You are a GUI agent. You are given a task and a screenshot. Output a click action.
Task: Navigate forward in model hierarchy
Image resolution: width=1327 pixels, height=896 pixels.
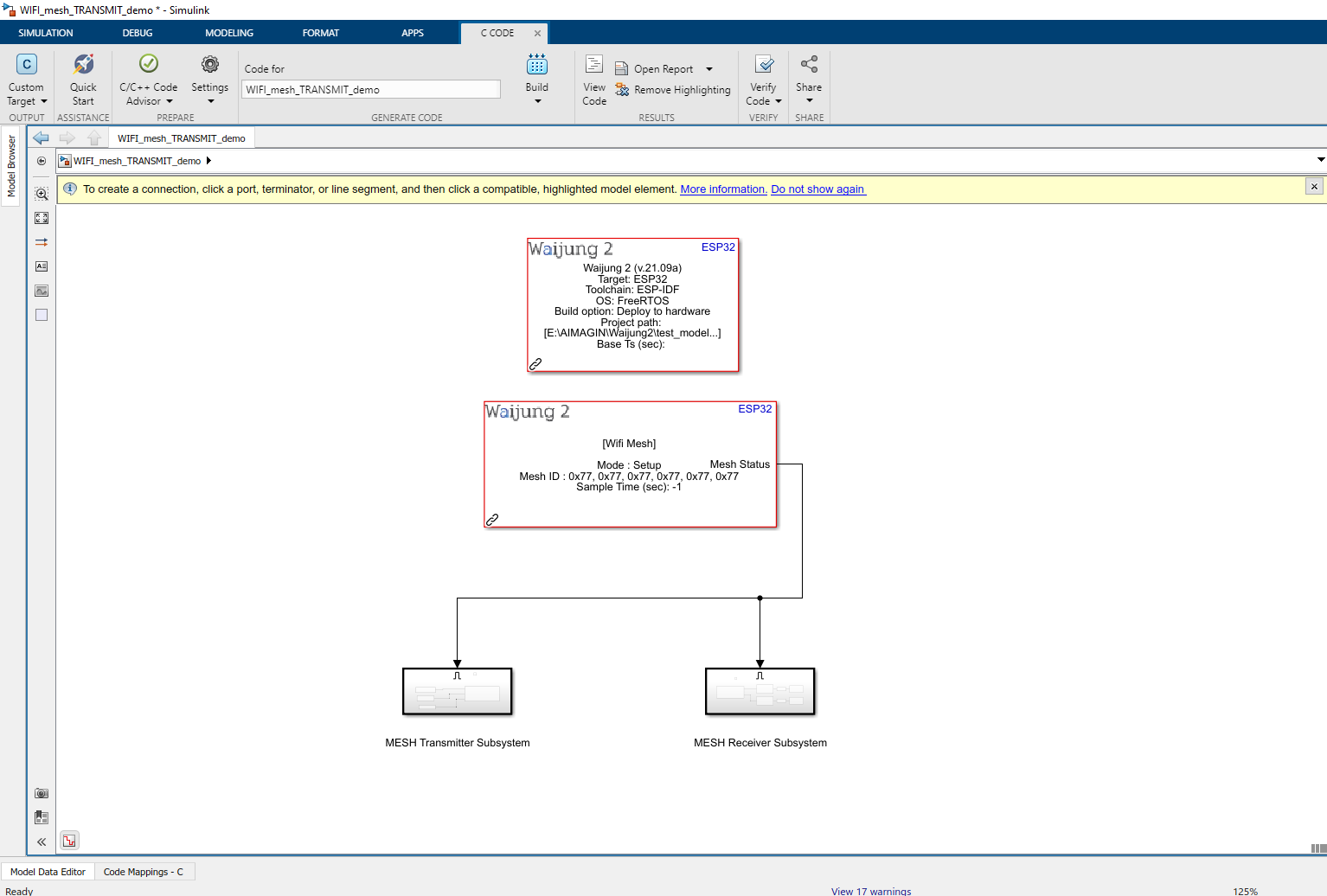click(67, 138)
